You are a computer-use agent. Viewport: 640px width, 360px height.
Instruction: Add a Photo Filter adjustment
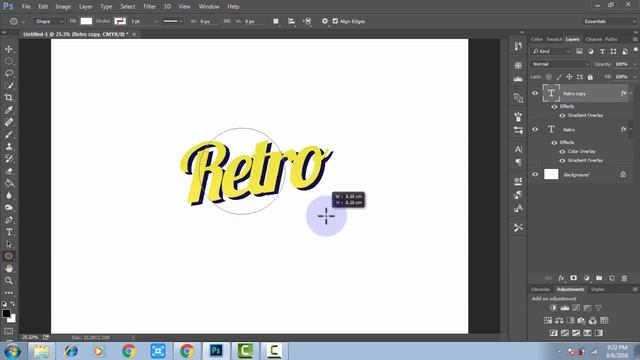tap(582, 320)
